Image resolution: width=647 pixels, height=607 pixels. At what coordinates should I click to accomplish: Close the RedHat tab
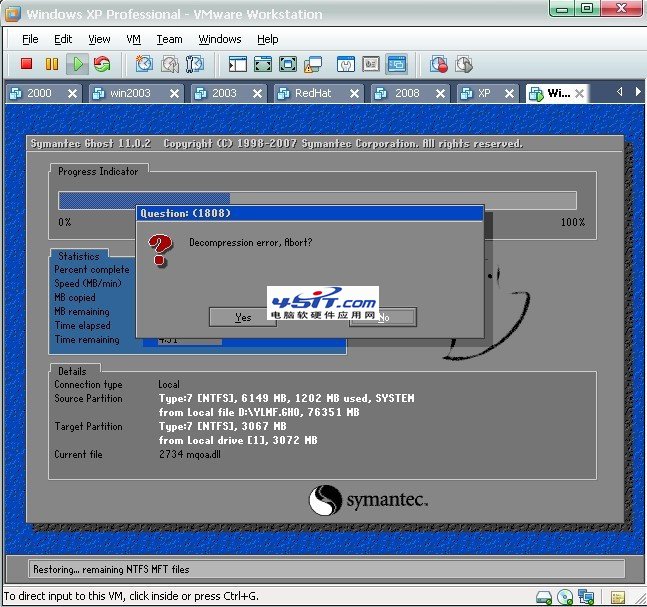click(x=354, y=94)
